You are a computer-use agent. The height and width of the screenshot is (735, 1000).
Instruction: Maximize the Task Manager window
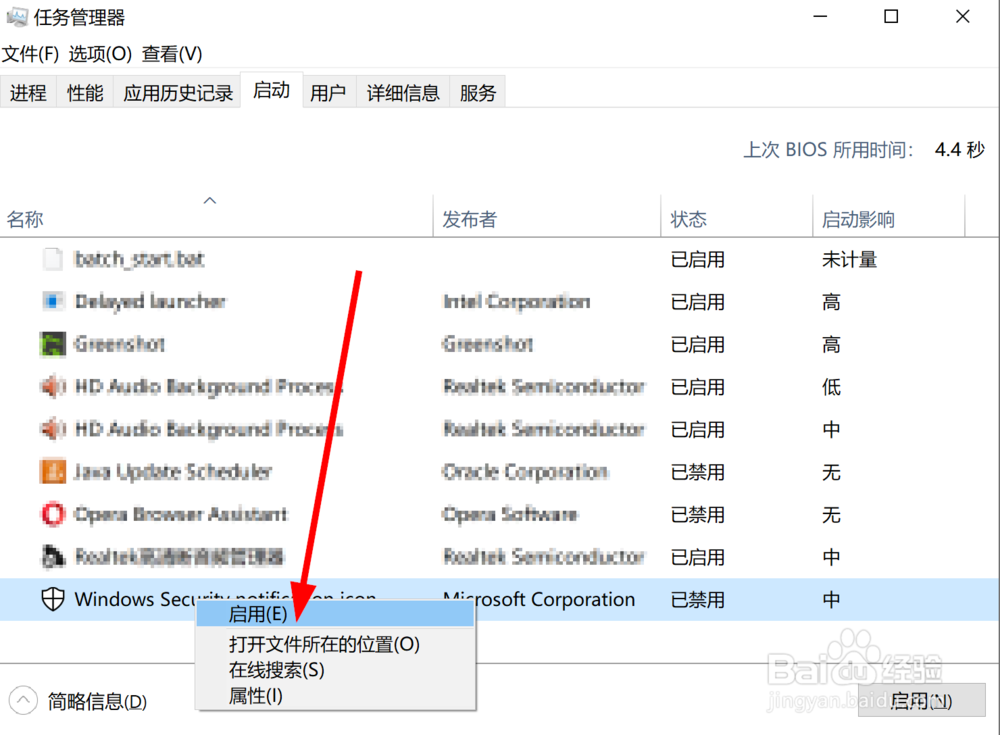[891, 17]
